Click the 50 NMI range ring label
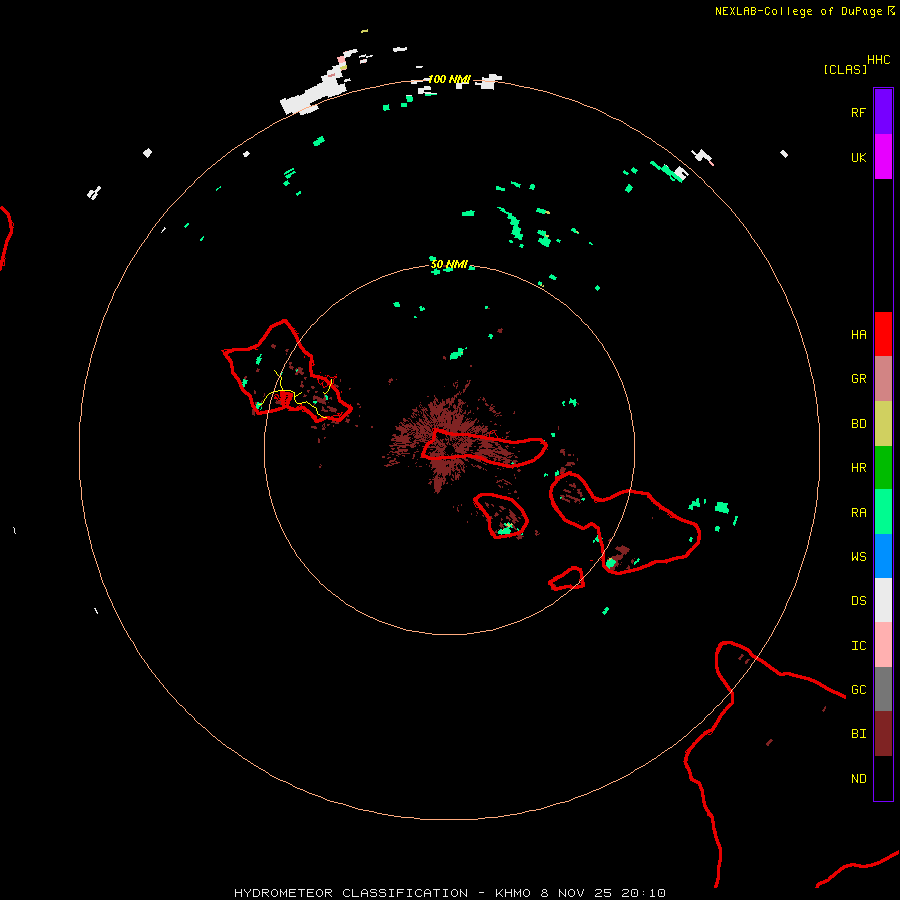The width and height of the screenshot is (900, 900). (449, 264)
